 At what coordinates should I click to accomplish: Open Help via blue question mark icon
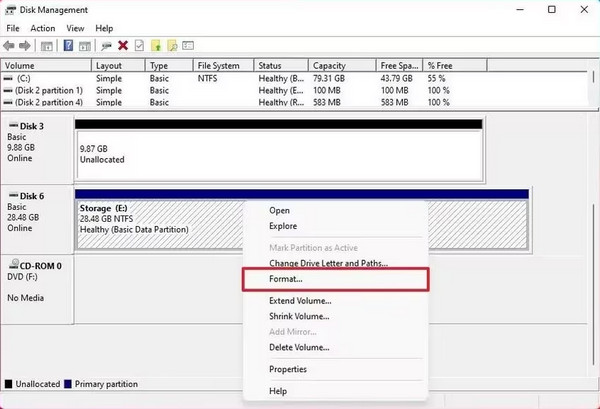(68, 46)
